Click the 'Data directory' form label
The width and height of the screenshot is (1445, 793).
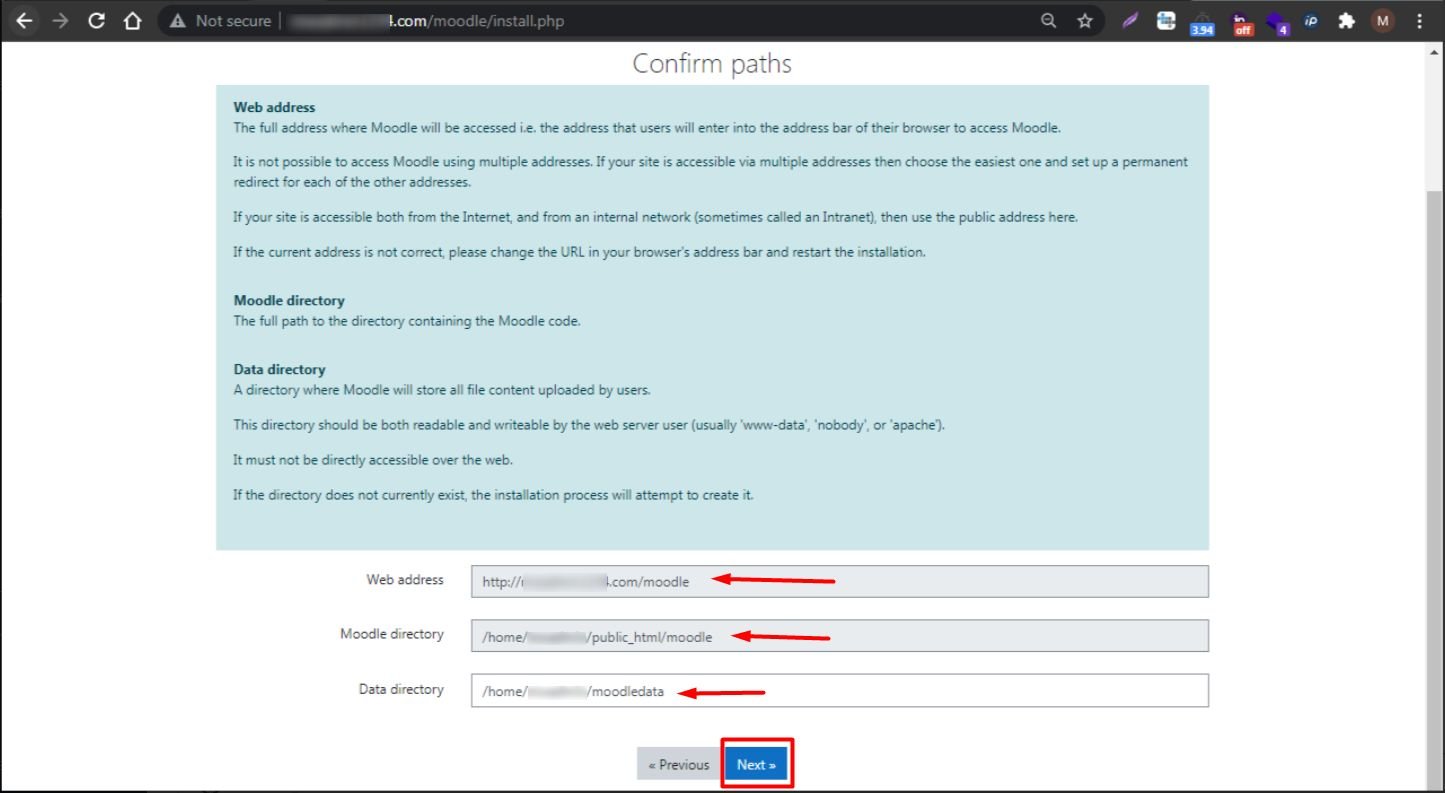coord(401,689)
